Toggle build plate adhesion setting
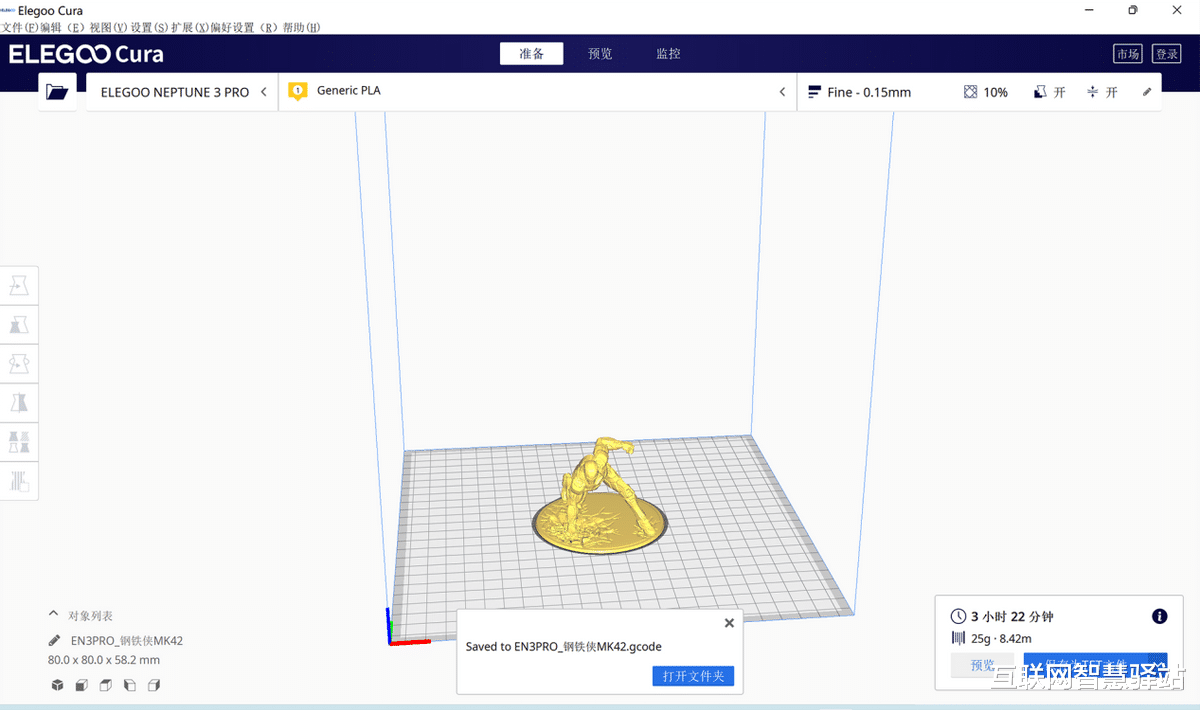The height and width of the screenshot is (710, 1200). click(1103, 91)
